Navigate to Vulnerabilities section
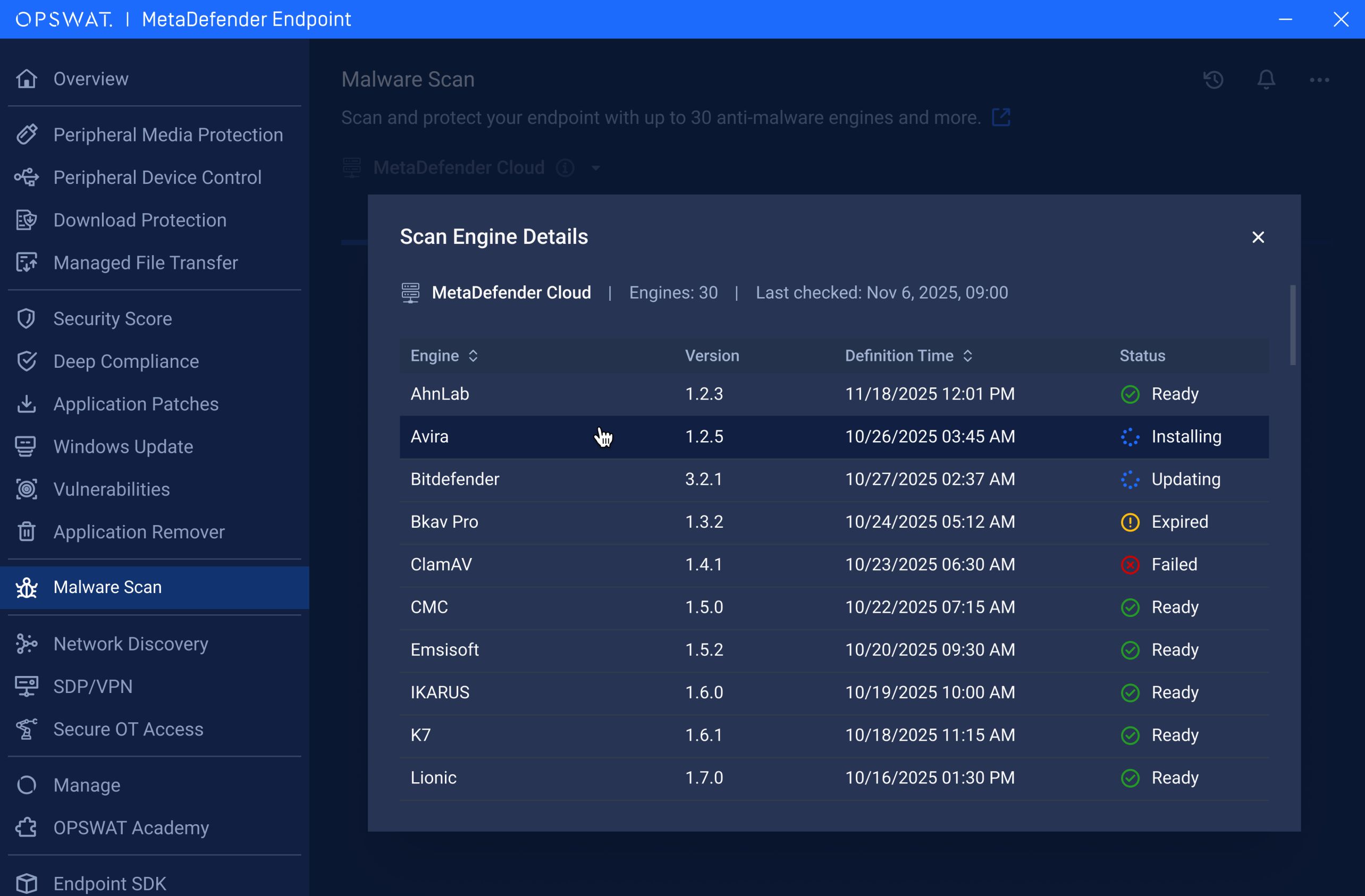 click(111, 489)
